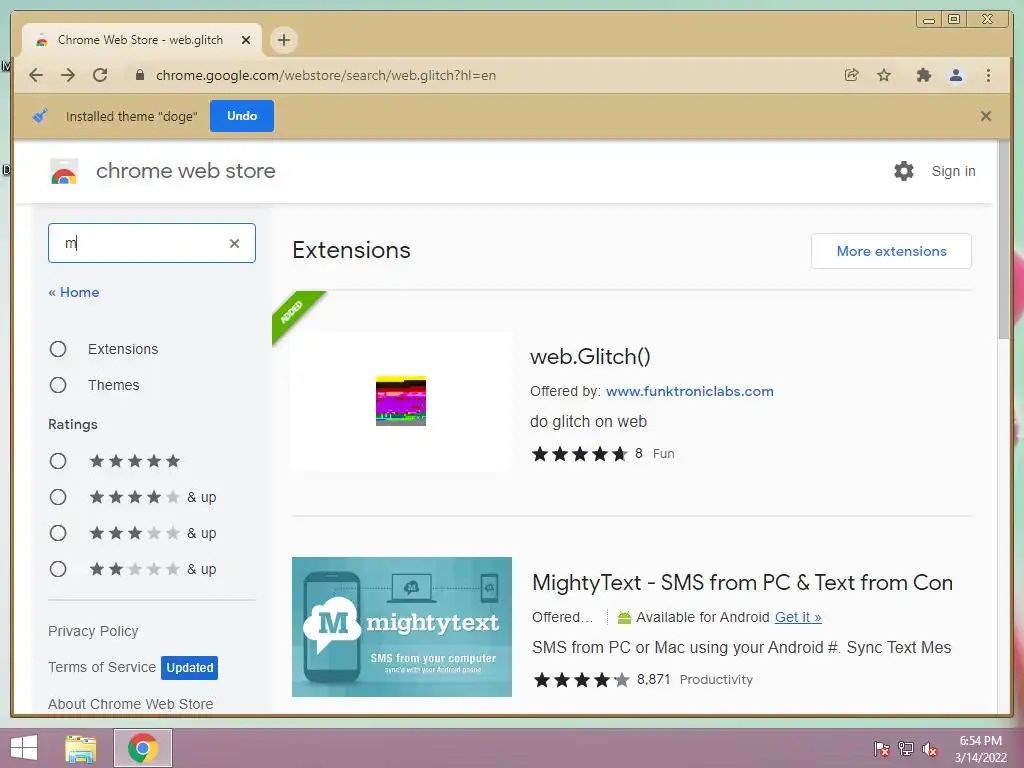
Task: Select the Extensions filter radio button
Action: [58, 349]
